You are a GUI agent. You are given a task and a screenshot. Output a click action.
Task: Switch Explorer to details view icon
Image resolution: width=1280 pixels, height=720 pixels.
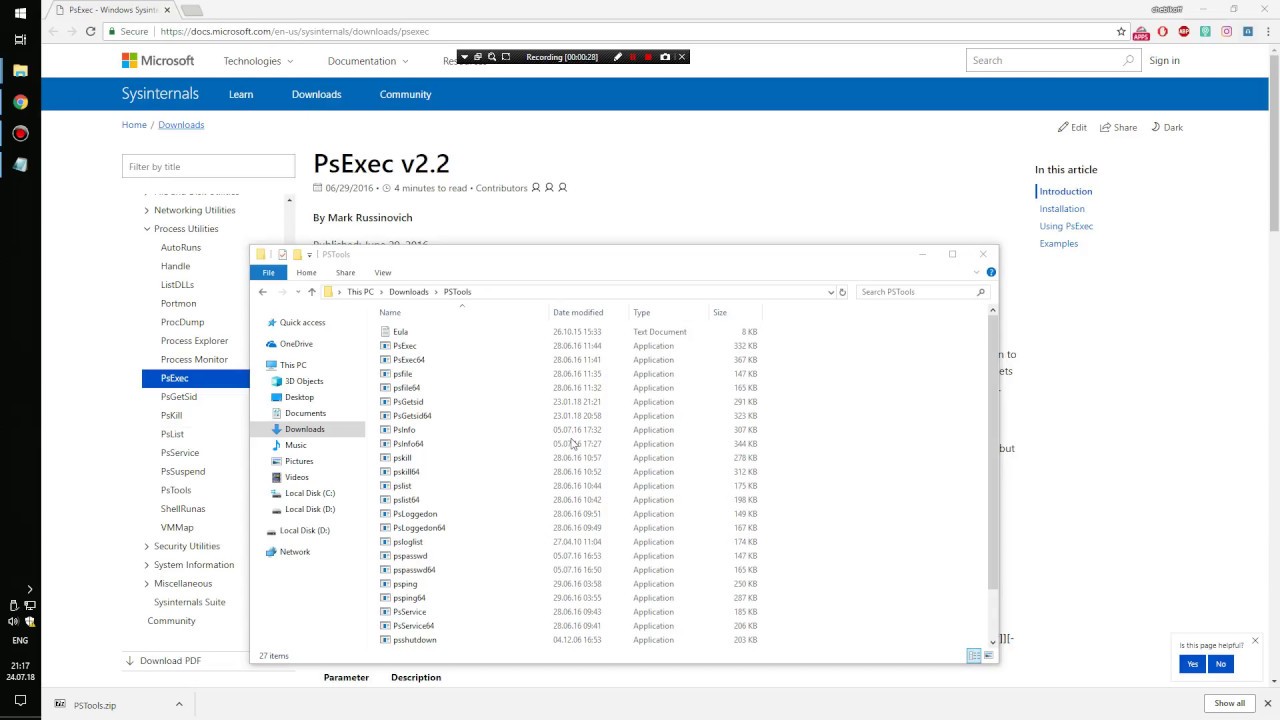pos(973,655)
